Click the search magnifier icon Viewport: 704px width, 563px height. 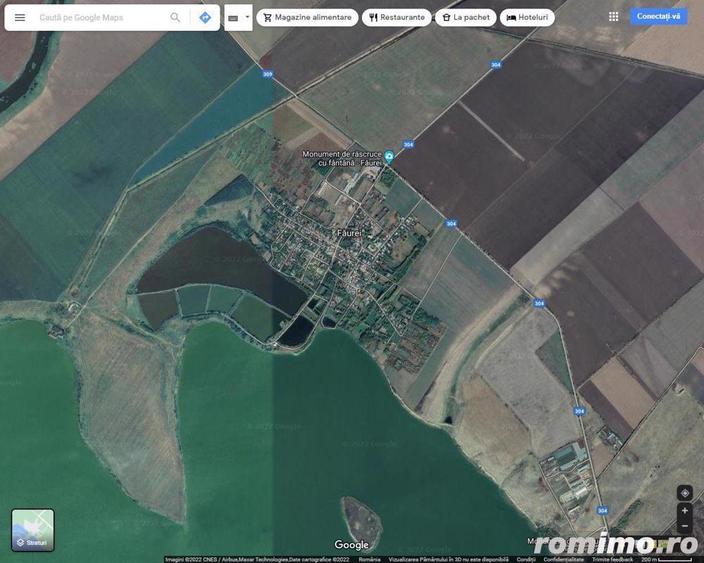click(175, 18)
